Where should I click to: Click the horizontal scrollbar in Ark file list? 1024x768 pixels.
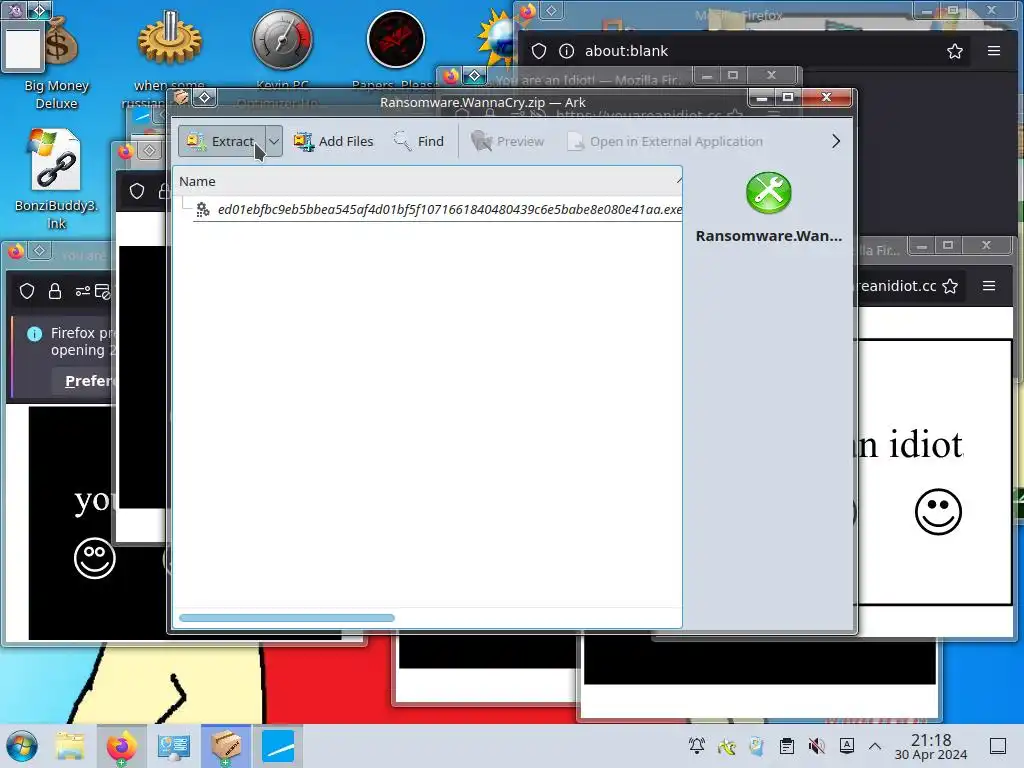point(287,618)
